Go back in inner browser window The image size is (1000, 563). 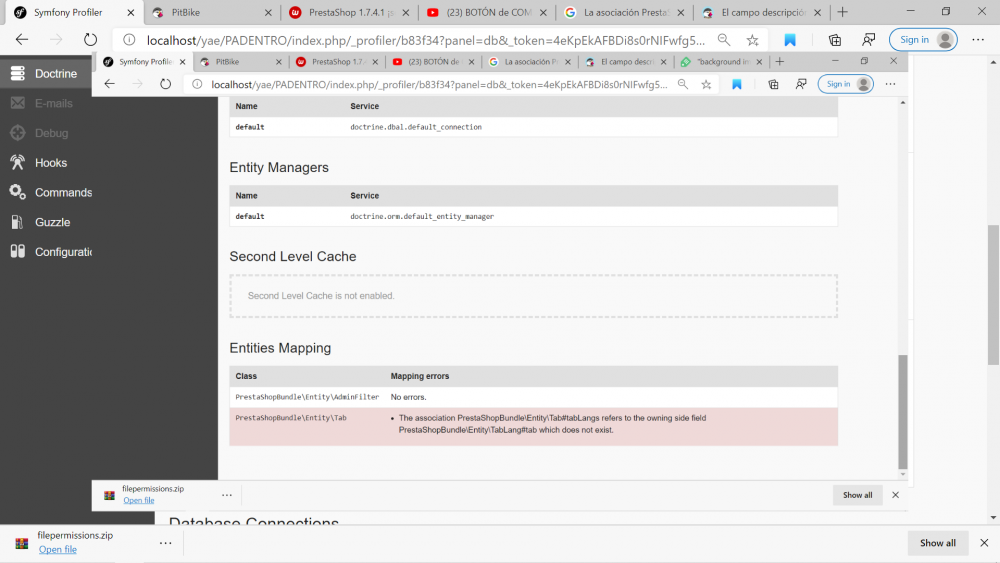coord(110,84)
